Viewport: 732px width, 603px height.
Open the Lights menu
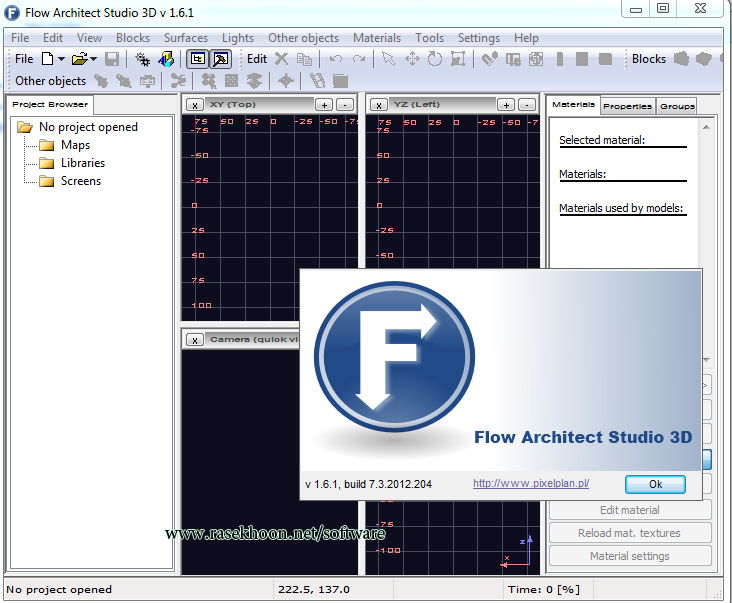click(x=238, y=38)
